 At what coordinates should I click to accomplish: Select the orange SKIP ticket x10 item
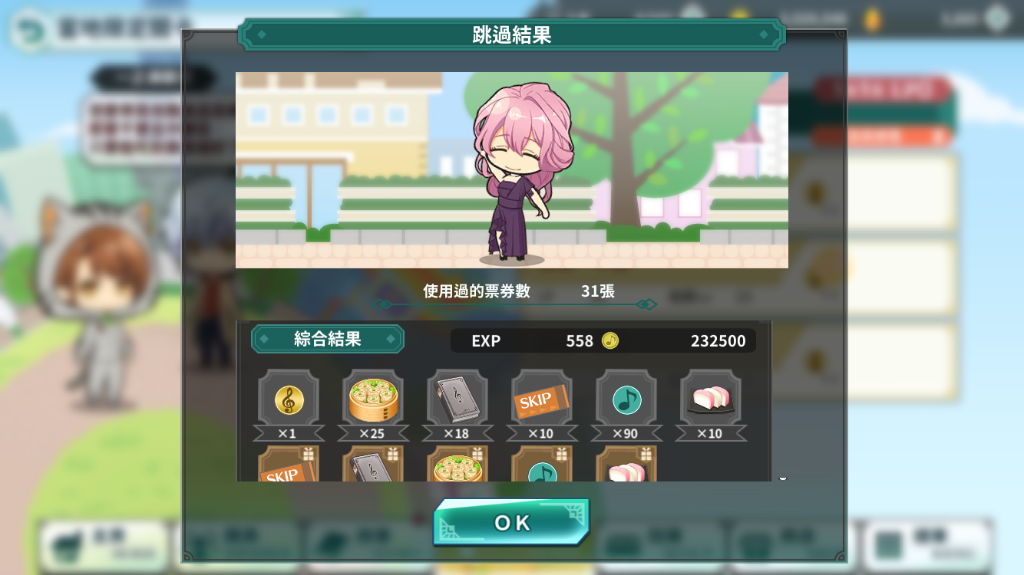tap(541, 405)
